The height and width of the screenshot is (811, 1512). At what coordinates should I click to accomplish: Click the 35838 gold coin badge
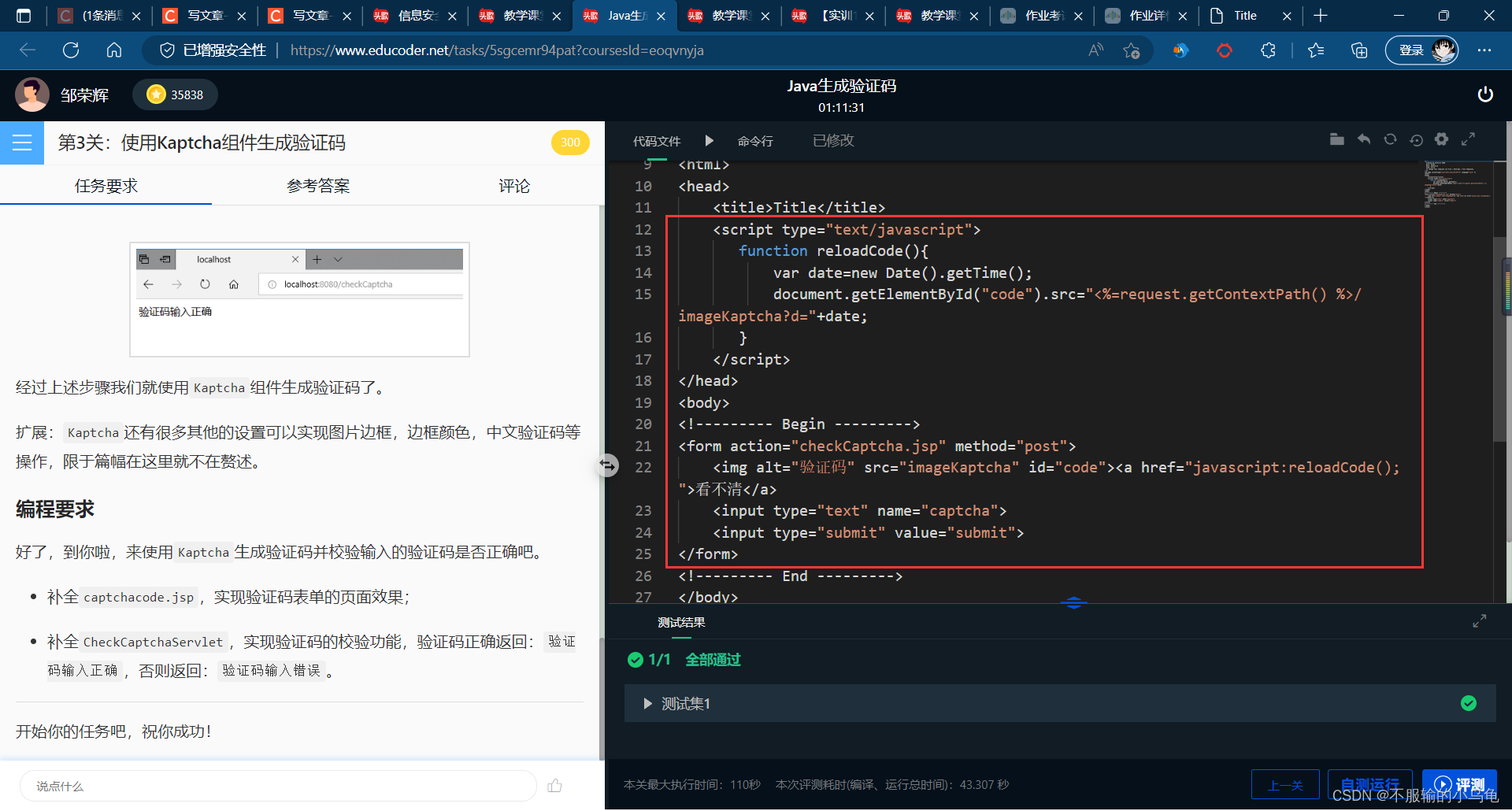click(176, 94)
